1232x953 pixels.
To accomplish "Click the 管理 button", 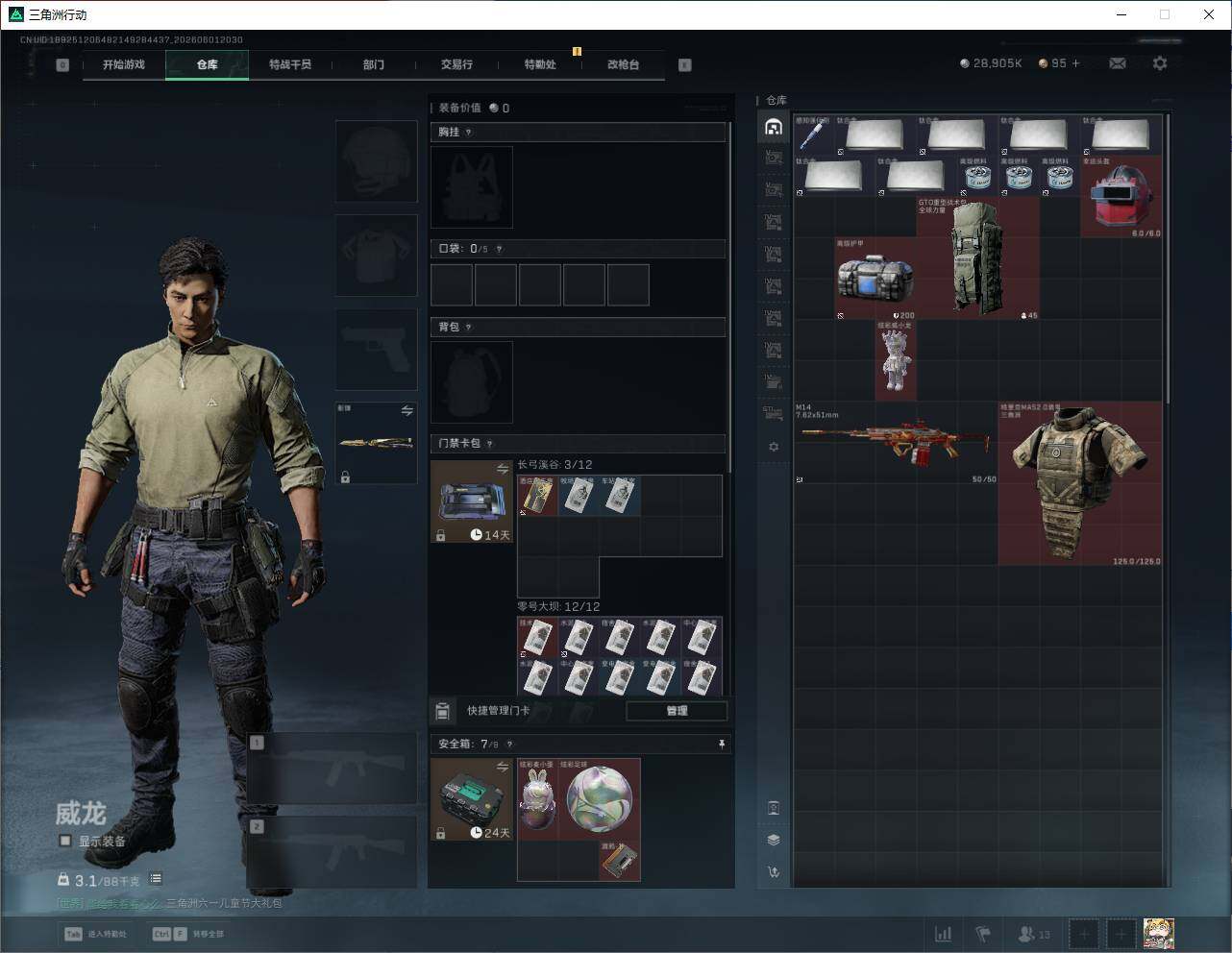I will 677,711.
